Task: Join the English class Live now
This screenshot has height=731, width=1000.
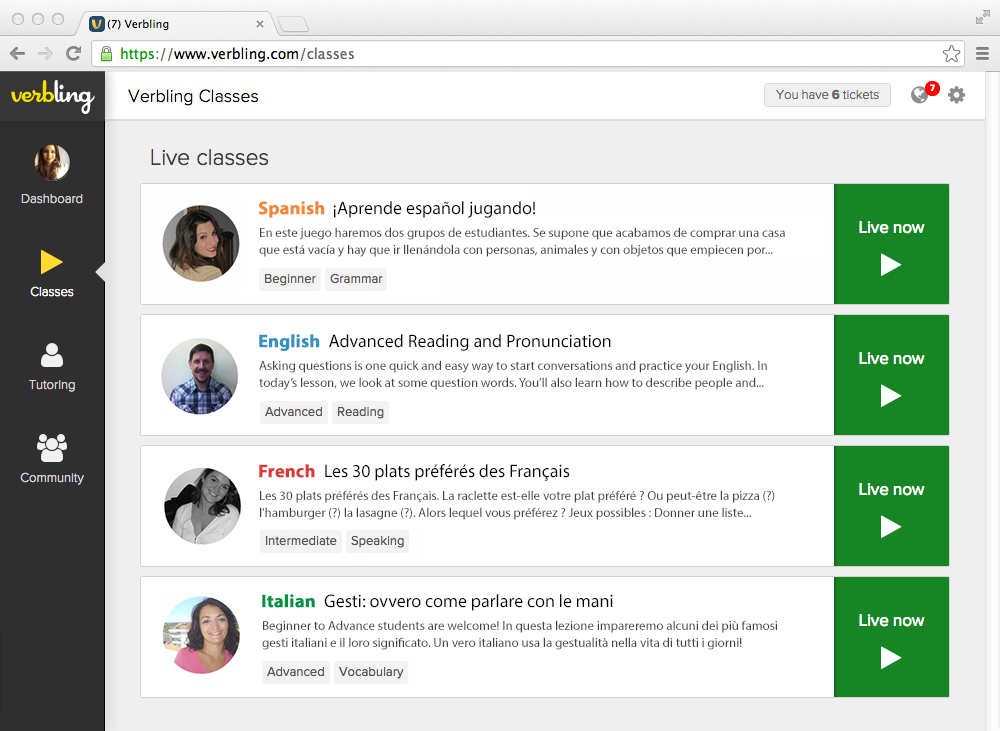Action: click(x=891, y=375)
